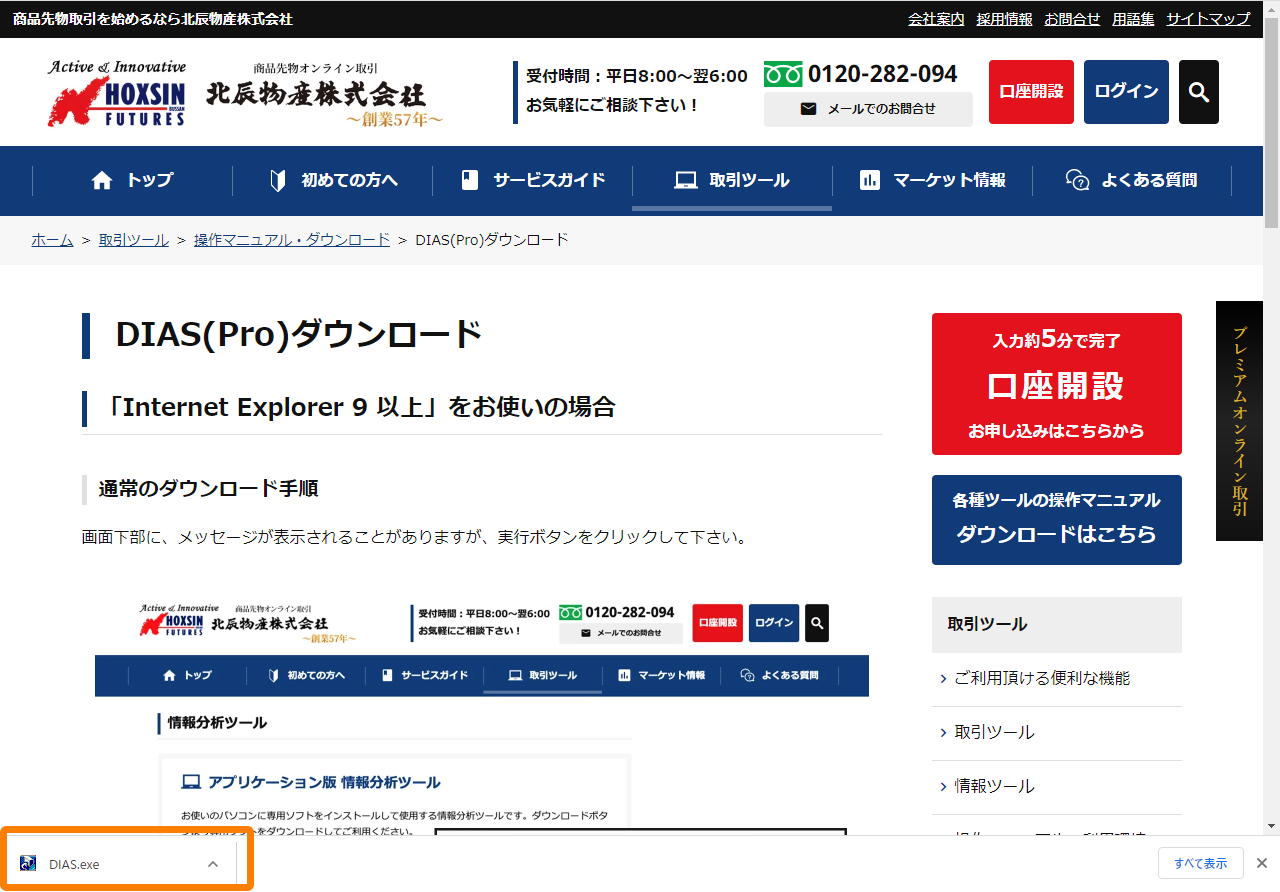Click the プレミアムオンライン取引 vertical side banner
Image resolution: width=1280 pixels, height=892 pixels.
coord(1239,420)
